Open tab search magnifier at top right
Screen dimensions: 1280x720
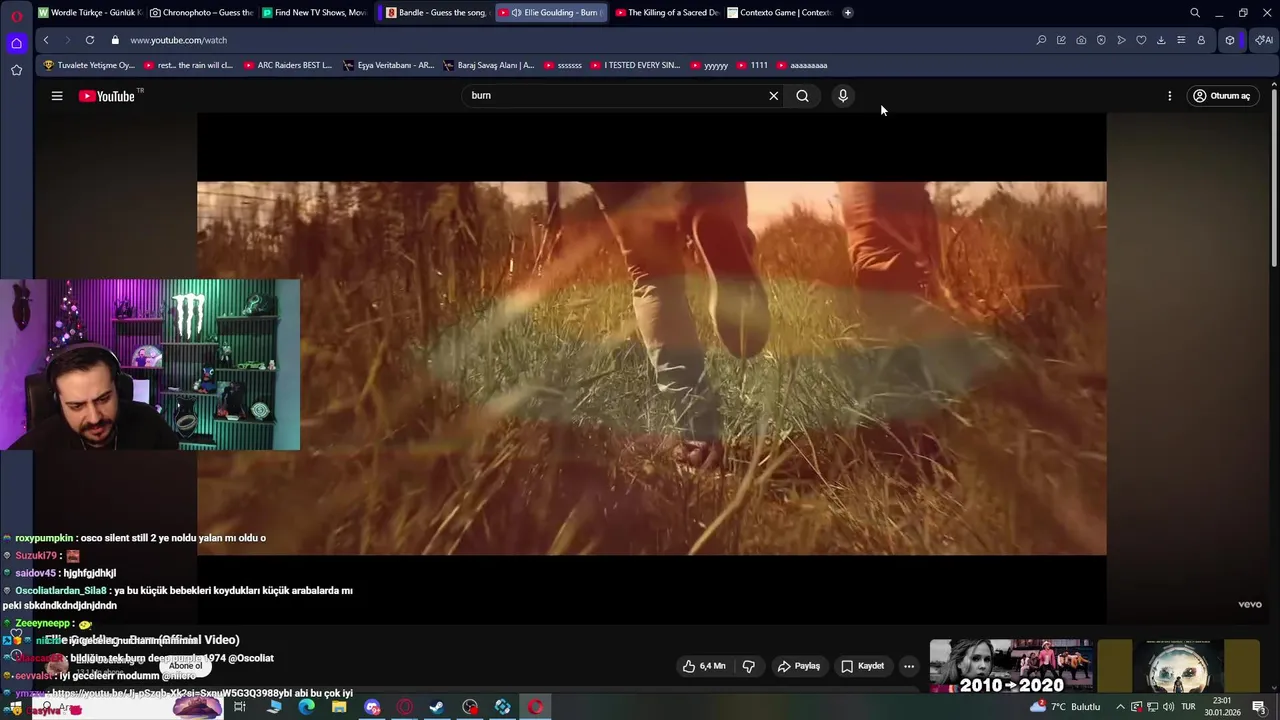coord(1195,13)
